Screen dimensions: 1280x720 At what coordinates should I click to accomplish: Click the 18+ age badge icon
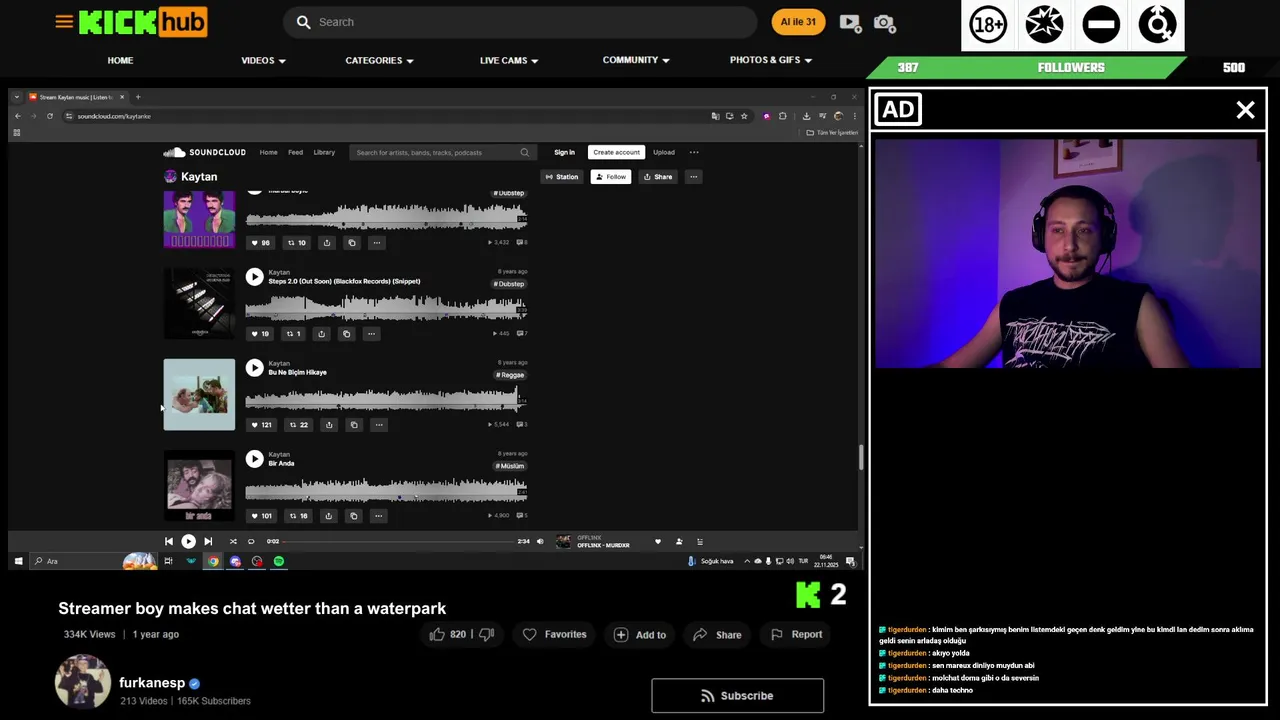(x=988, y=25)
